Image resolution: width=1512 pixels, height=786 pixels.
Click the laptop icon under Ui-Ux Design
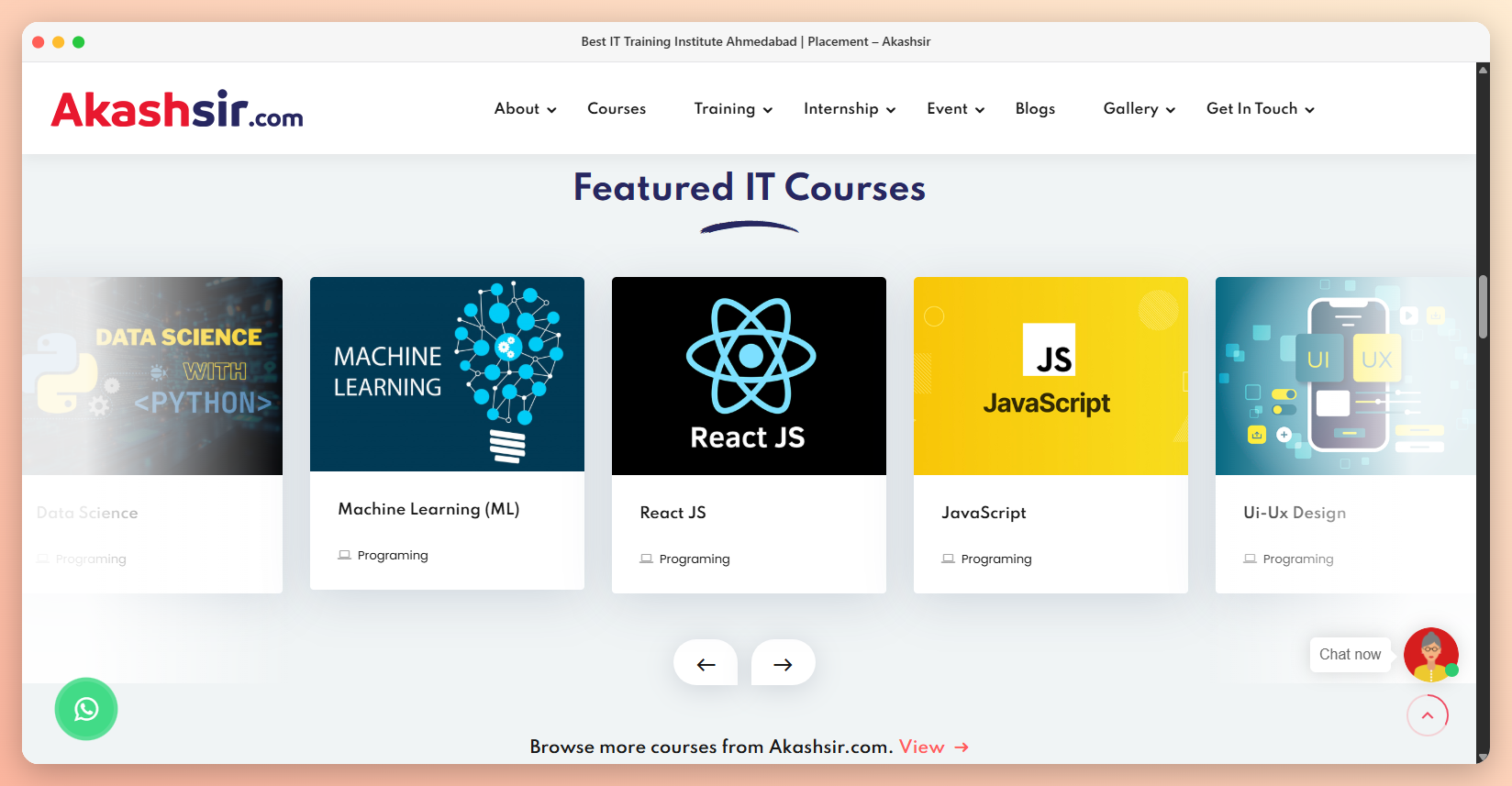tap(1250, 559)
